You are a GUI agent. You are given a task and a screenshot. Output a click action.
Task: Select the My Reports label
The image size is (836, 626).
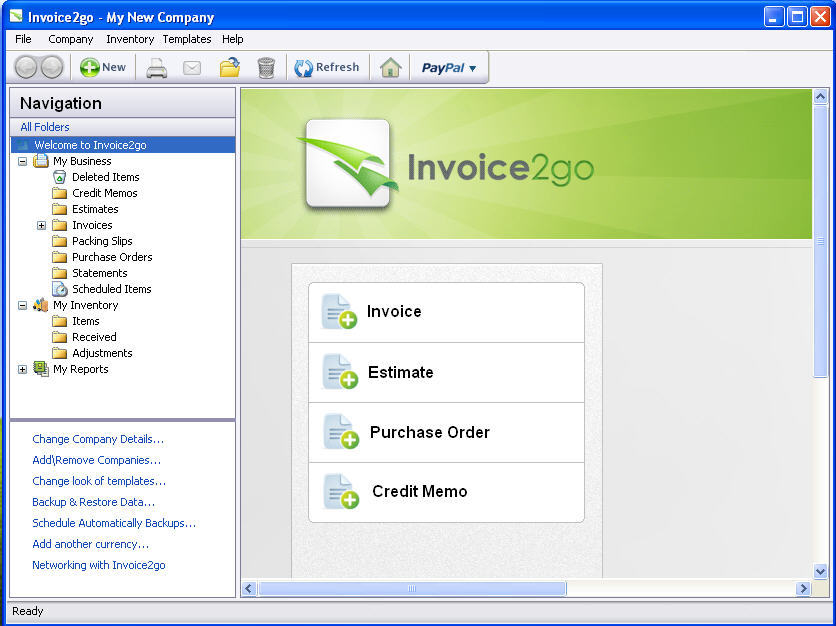click(81, 369)
